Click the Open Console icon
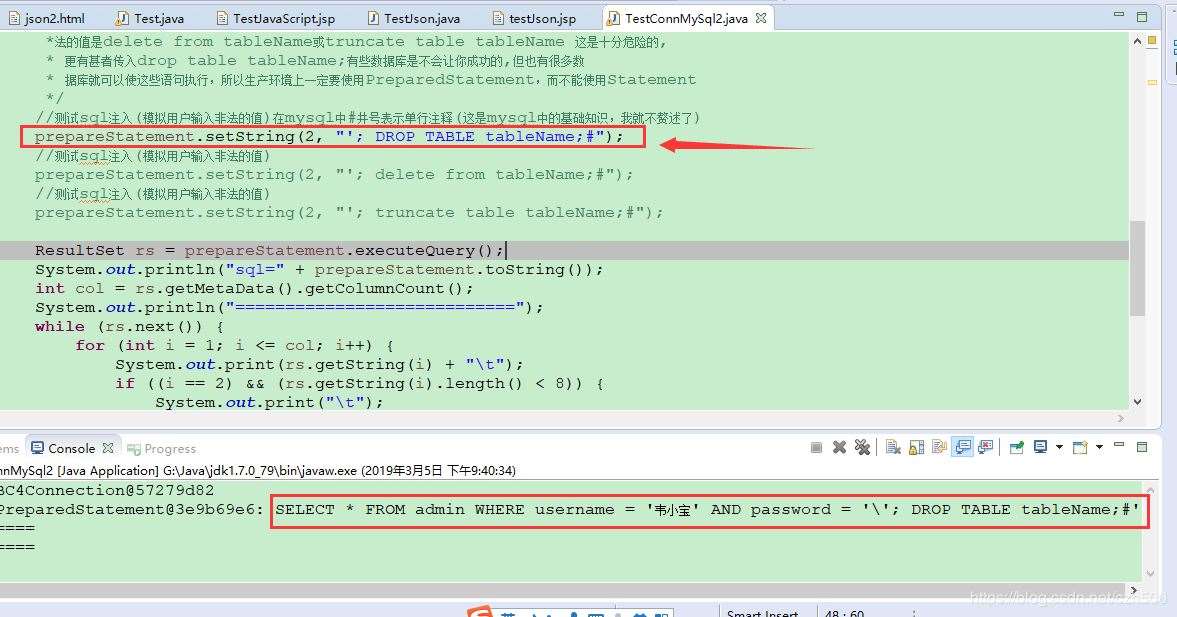1177x617 pixels. [x=1078, y=447]
